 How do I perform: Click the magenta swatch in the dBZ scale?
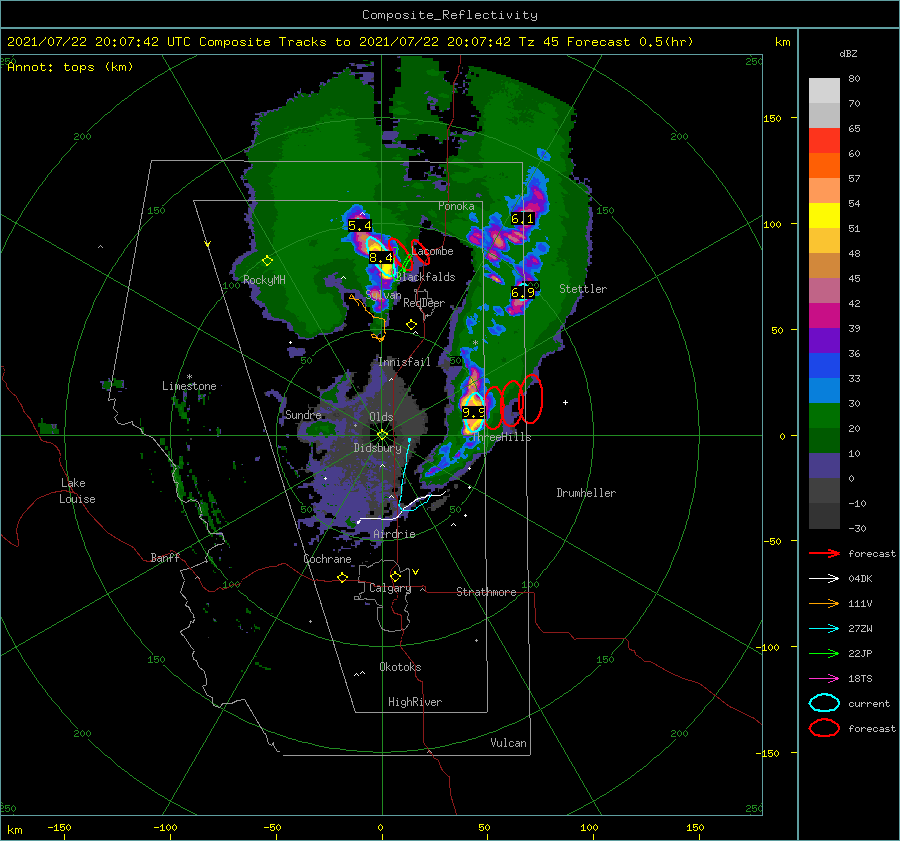824,315
